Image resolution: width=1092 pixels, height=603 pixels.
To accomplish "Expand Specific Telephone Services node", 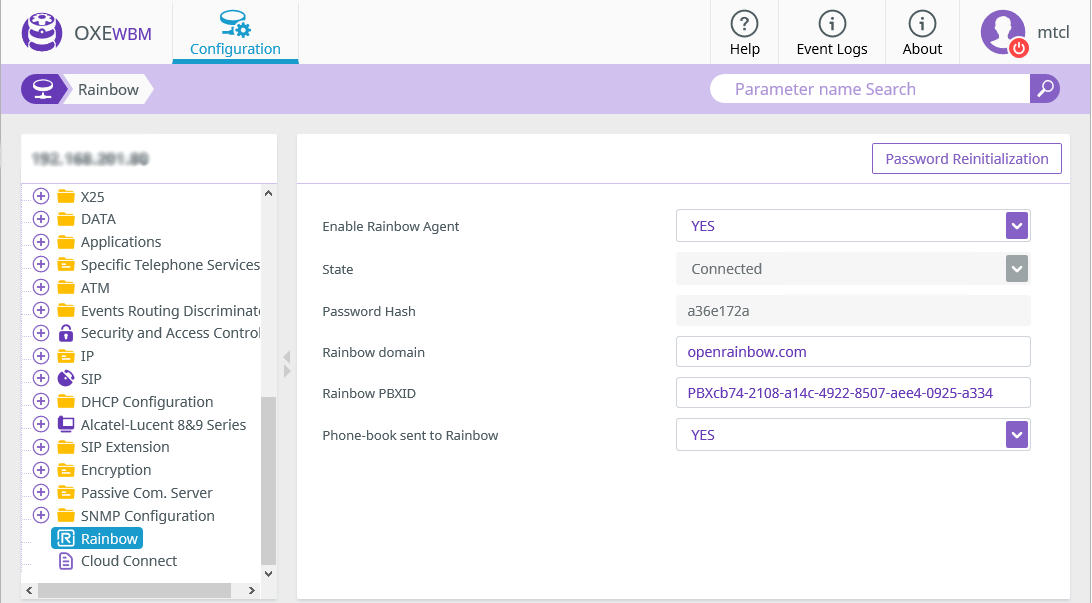I will coord(41,265).
